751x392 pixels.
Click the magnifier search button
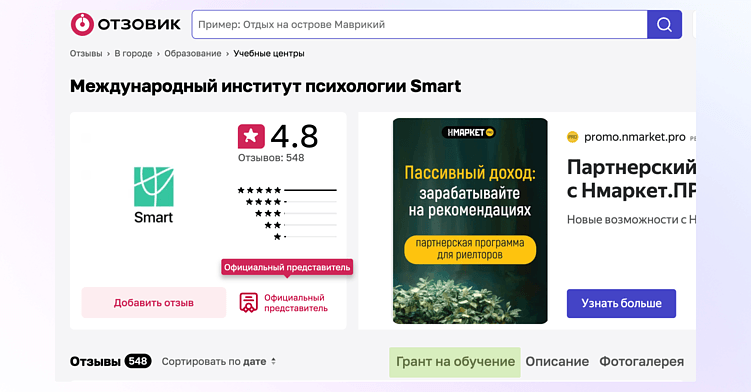[664, 24]
